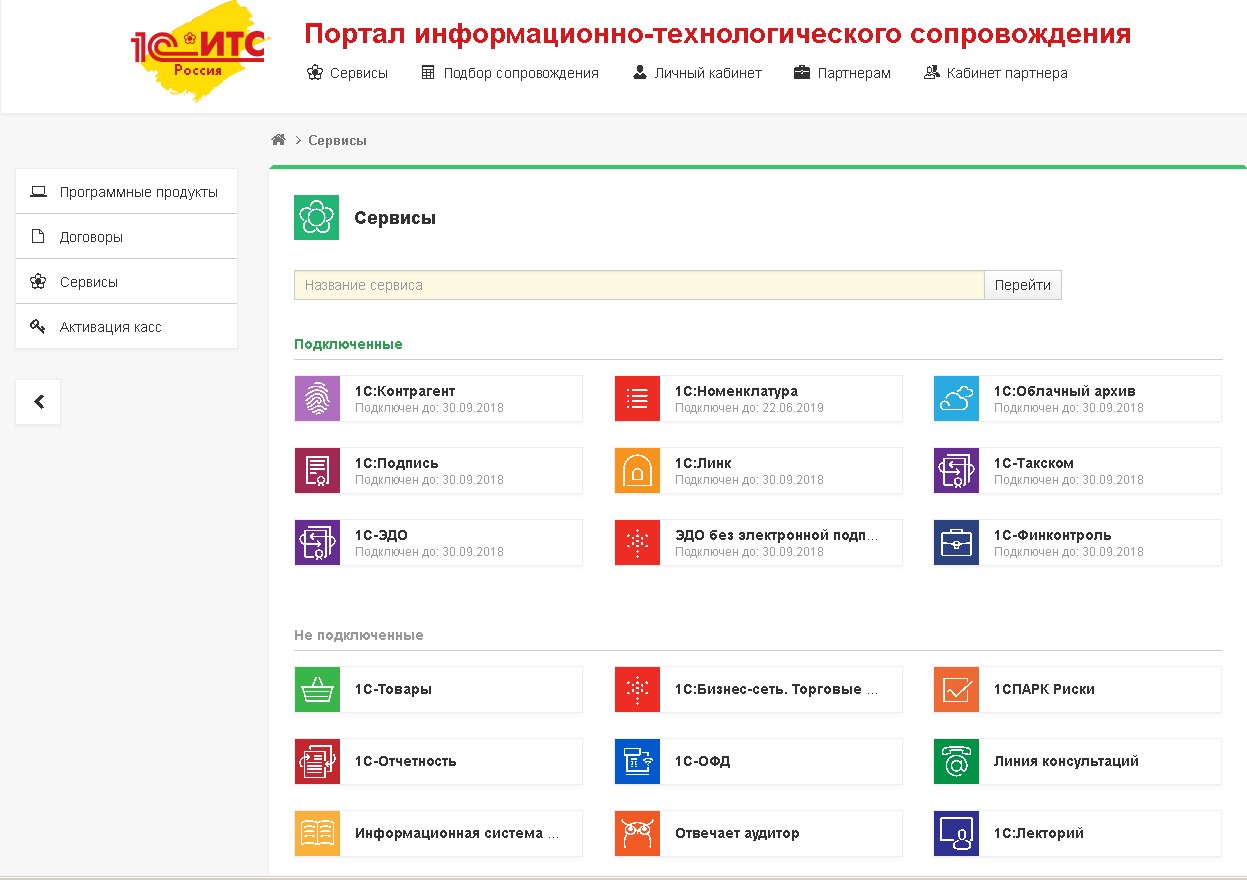Open Сервисы in the top navigation
This screenshot has width=1247, height=880.
pos(347,73)
